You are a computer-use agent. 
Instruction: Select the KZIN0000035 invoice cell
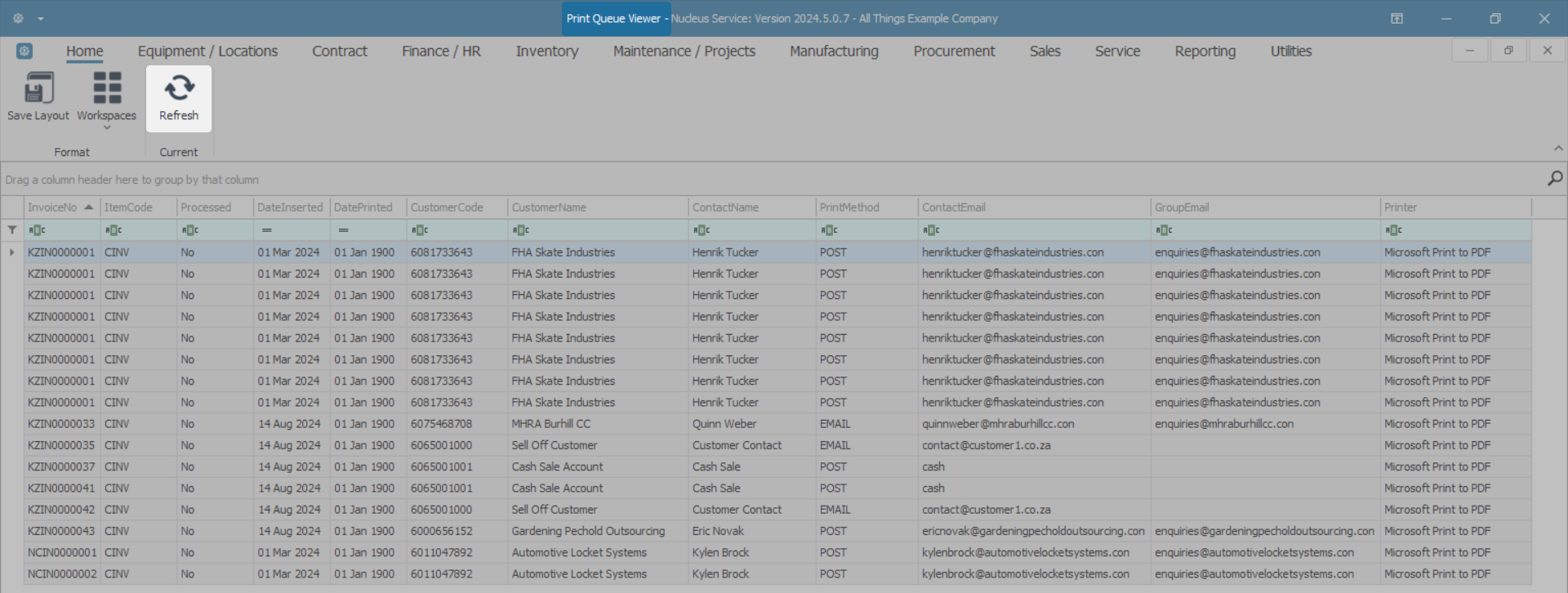click(61, 445)
